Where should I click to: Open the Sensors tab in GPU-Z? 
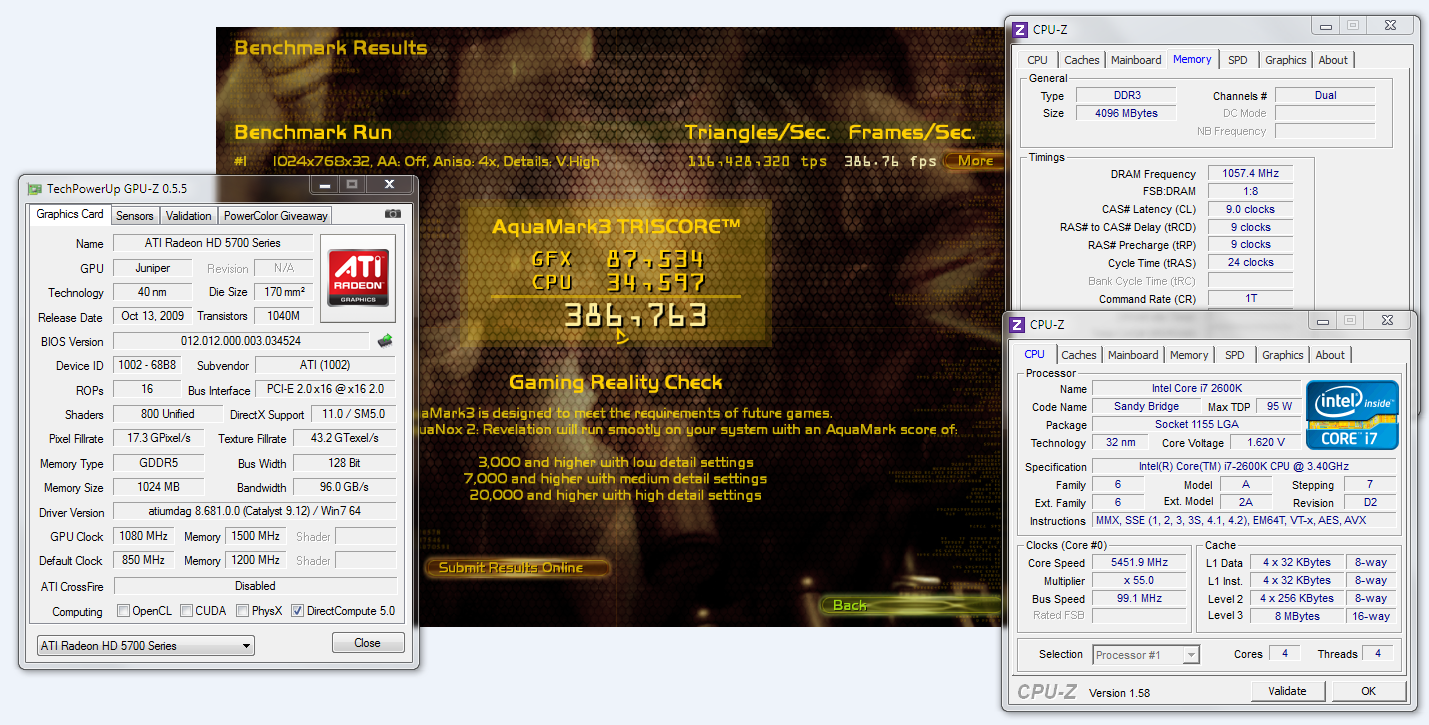coord(135,216)
